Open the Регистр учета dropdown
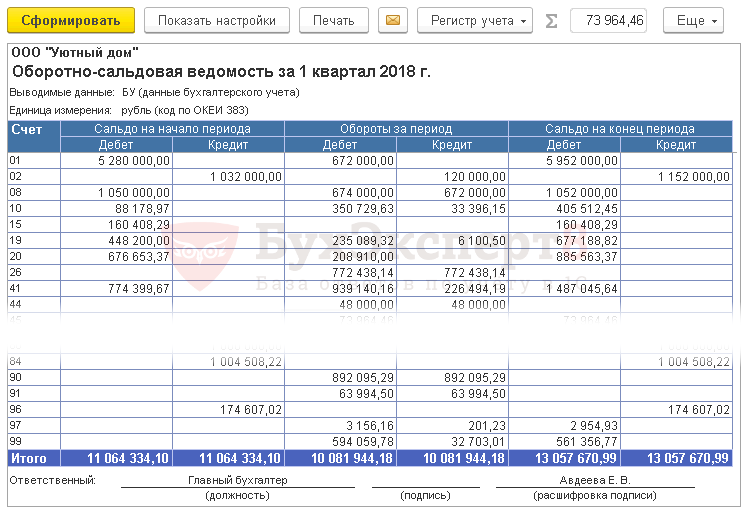Screen dimensions: 747x514 tap(474, 20)
